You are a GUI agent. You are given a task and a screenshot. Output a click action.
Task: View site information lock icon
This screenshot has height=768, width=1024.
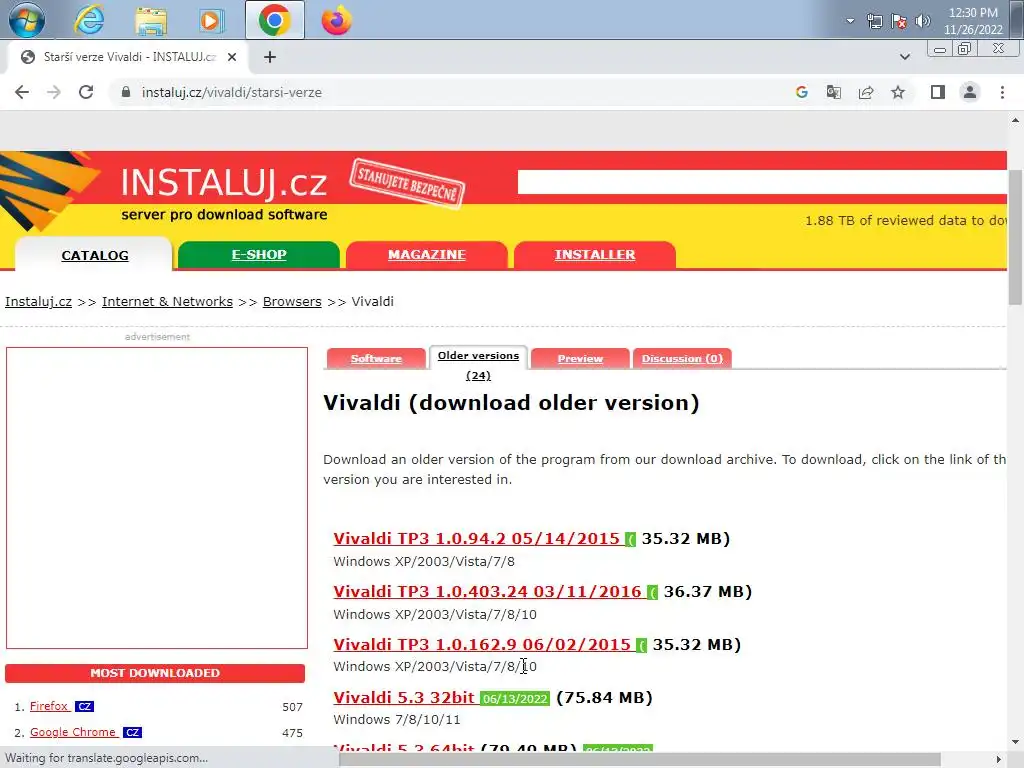click(126, 92)
